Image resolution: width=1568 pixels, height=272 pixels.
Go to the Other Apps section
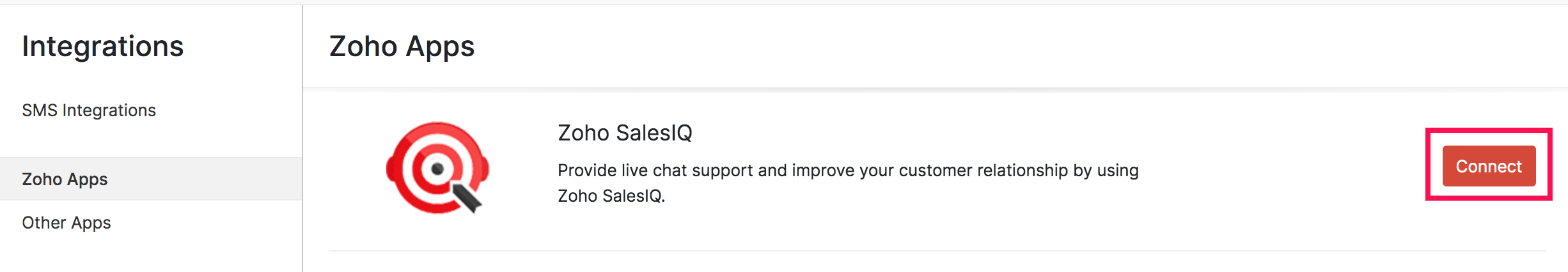pos(67,223)
